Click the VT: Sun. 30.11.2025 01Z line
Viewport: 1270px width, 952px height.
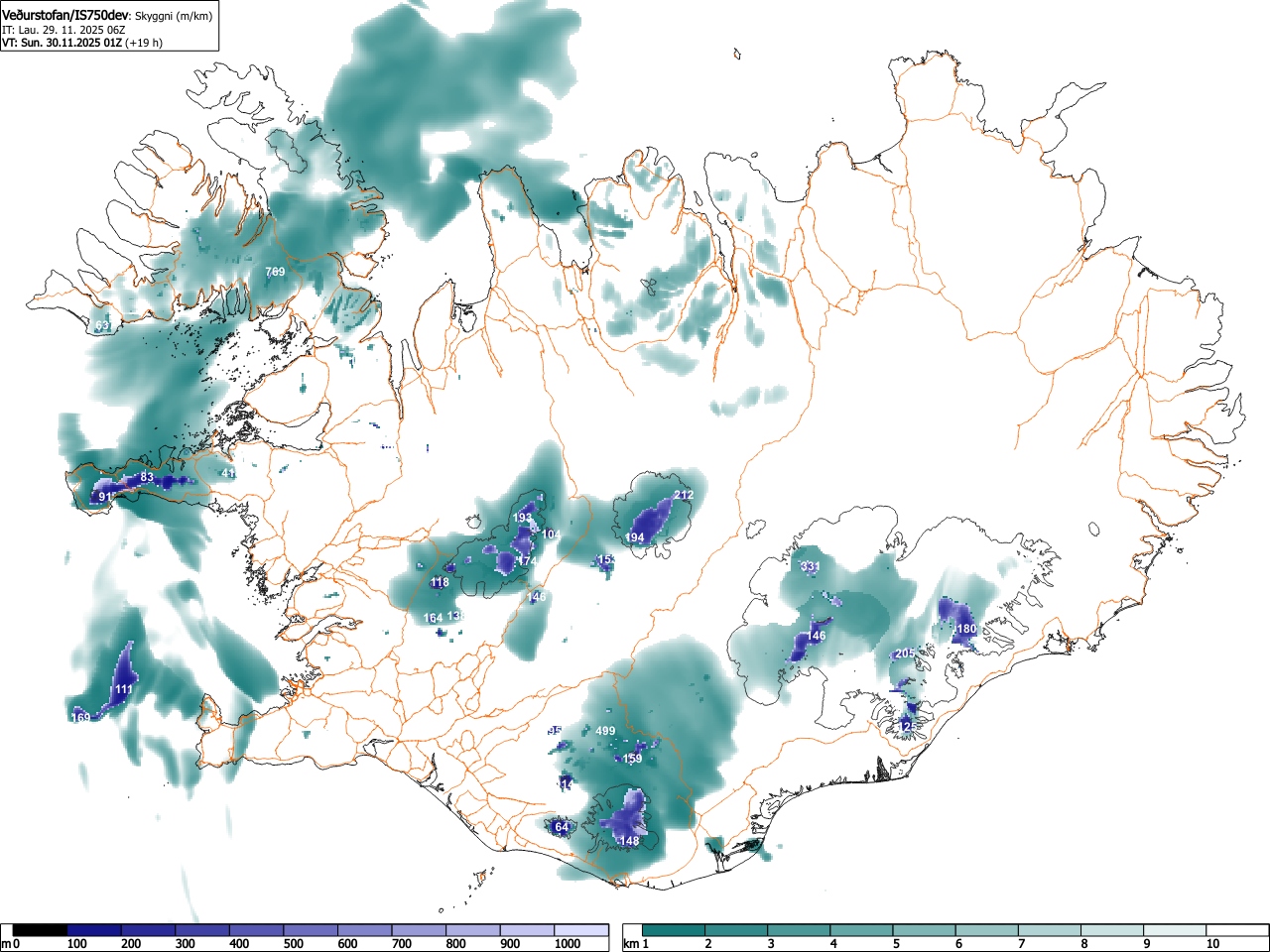[61, 43]
